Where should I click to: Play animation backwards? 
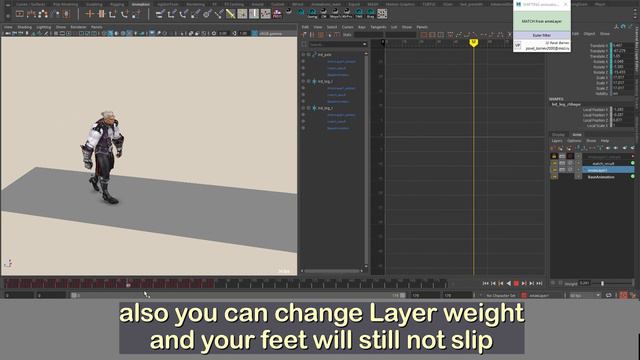coord(509,283)
